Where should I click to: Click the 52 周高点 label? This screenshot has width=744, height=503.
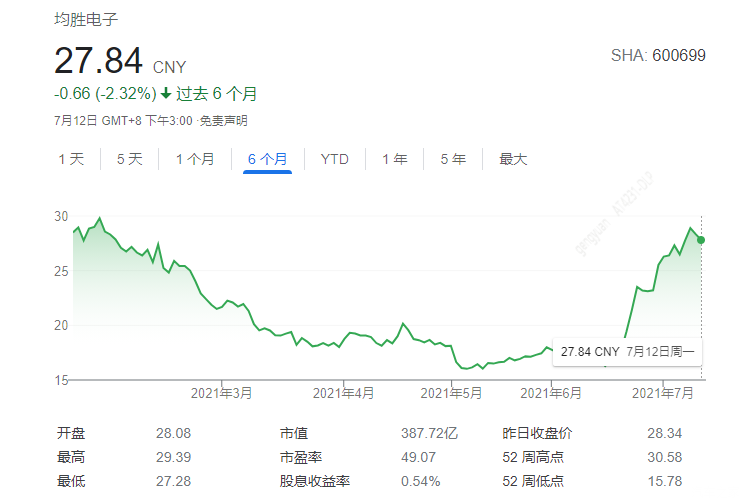pyautogui.click(x=533, y=457)
